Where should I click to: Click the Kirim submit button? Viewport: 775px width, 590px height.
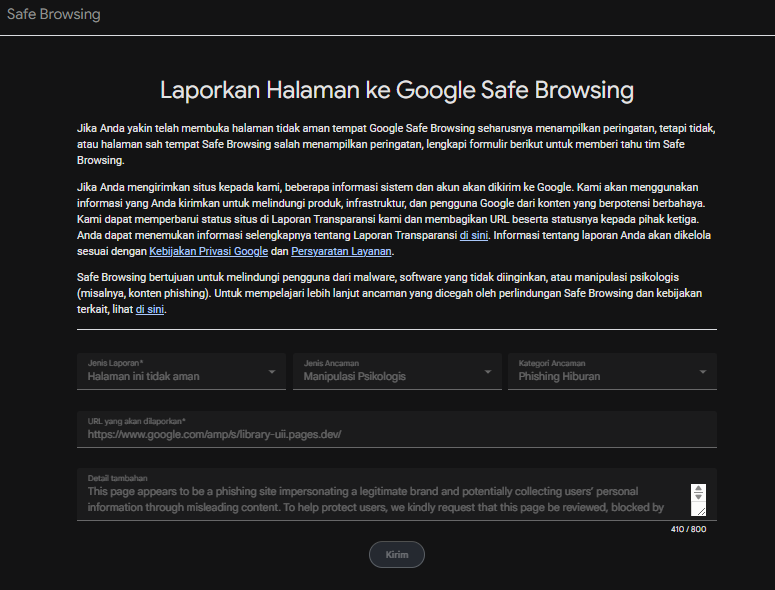coord(397,554)
